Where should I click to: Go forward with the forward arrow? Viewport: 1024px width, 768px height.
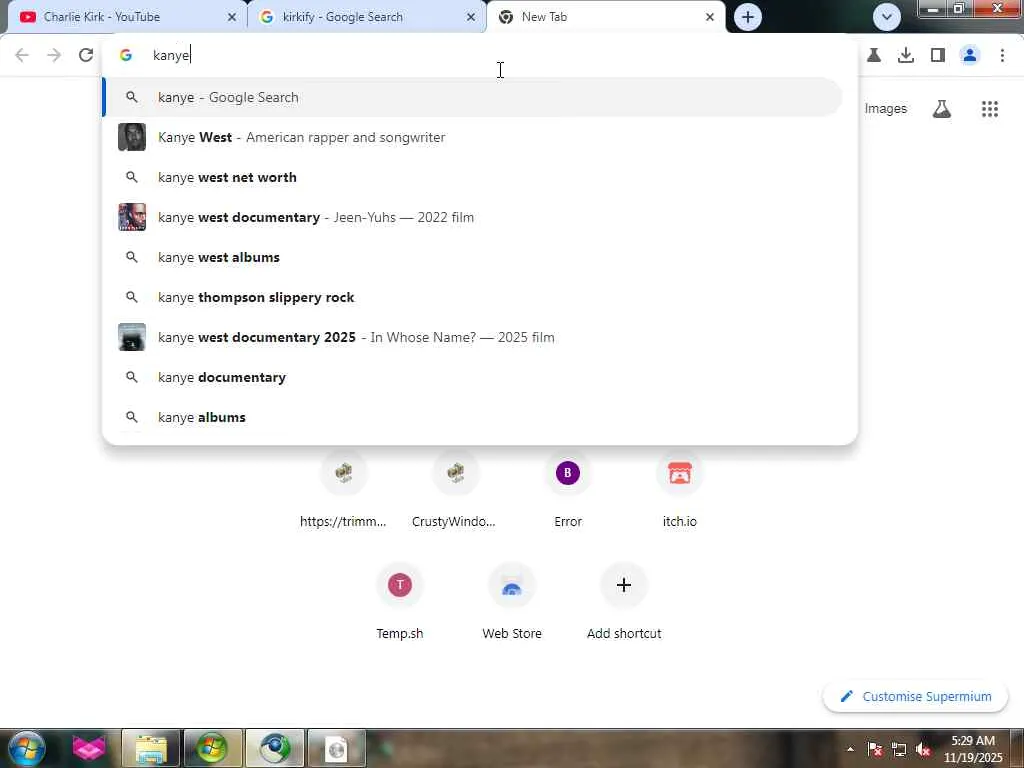click(54, 55)
